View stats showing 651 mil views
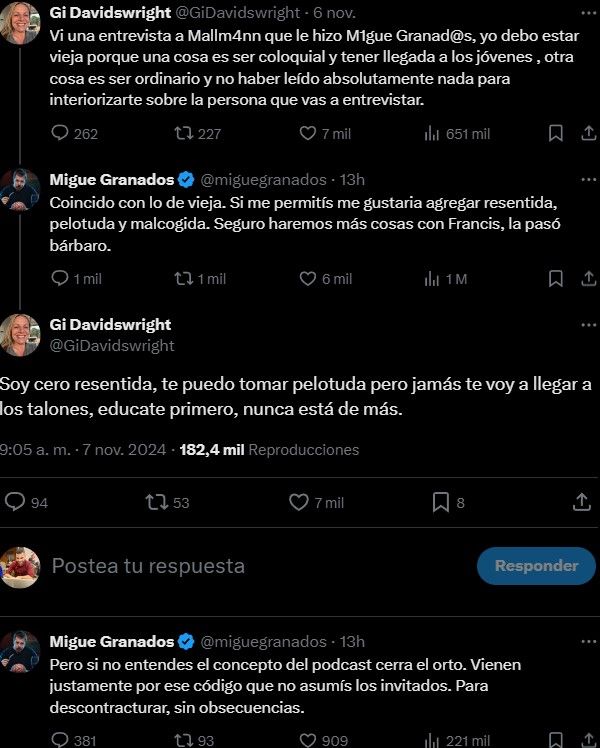The height and width of the screenshot is (748, 600). pos(434,134)
